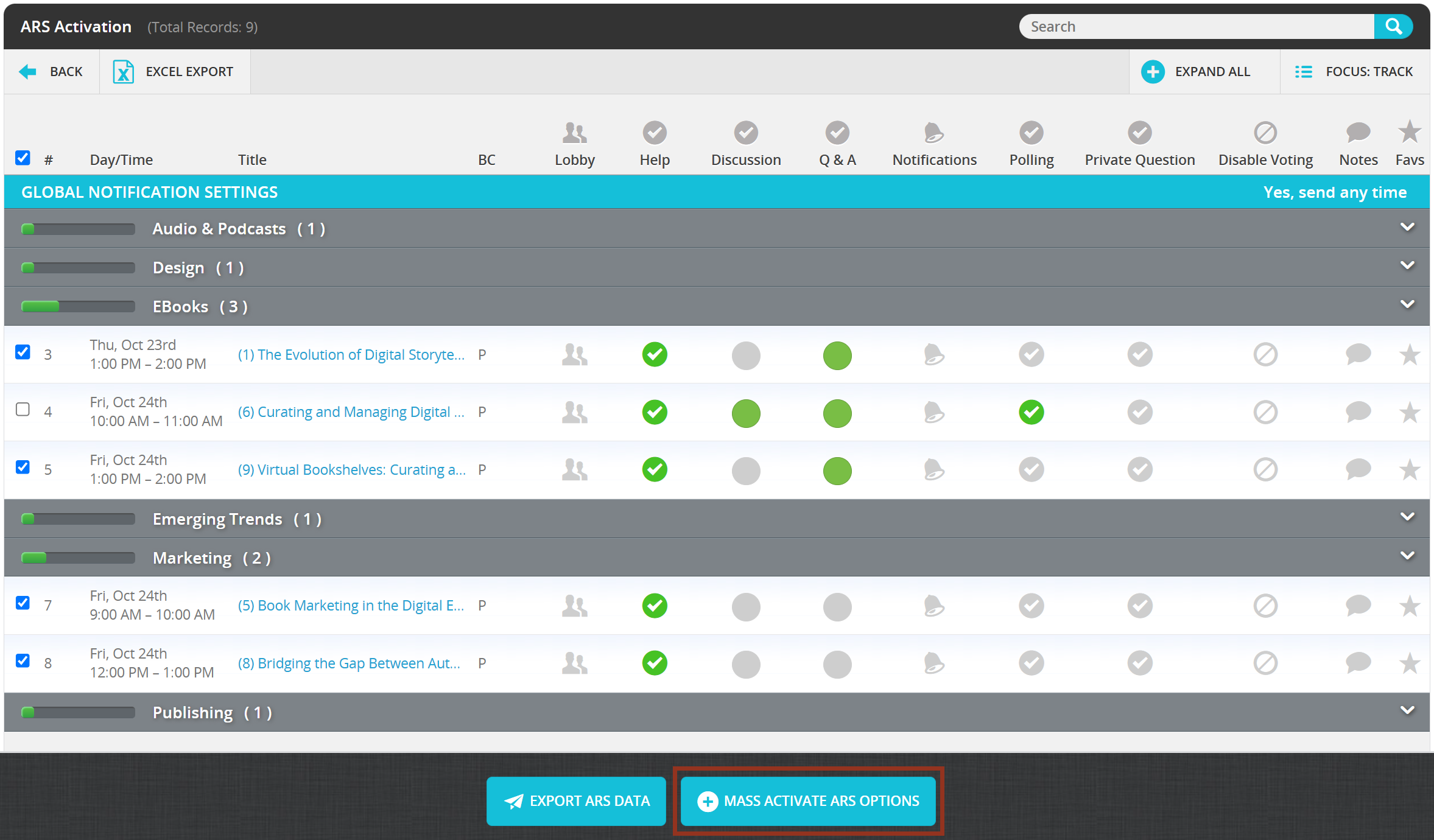Image resolution: width=1434 pixels, height=840 pixels.
Task: Open Curating and Managing Digital session link
Action: (351, 412)
